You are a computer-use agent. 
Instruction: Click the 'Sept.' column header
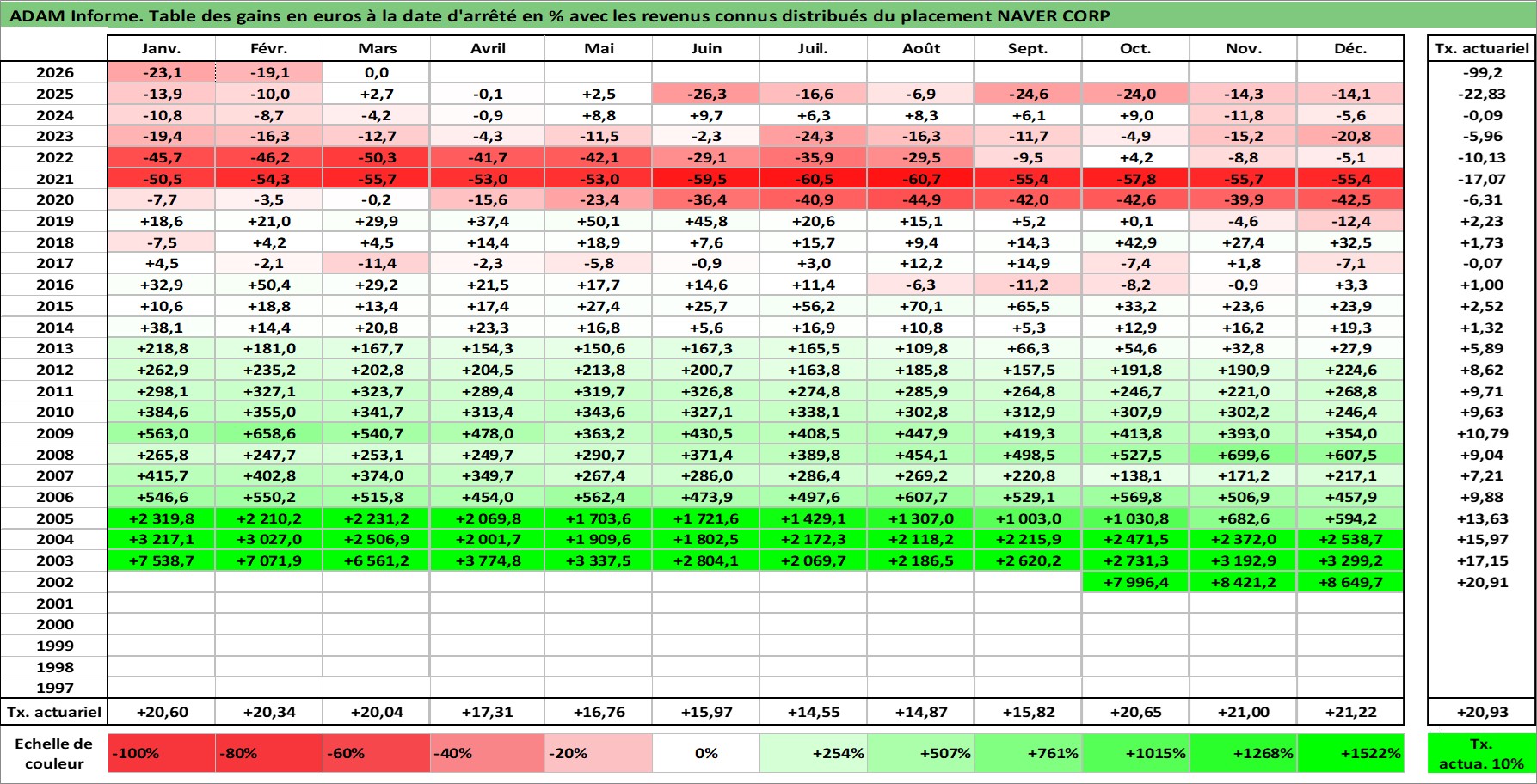tap(1029, 49)
